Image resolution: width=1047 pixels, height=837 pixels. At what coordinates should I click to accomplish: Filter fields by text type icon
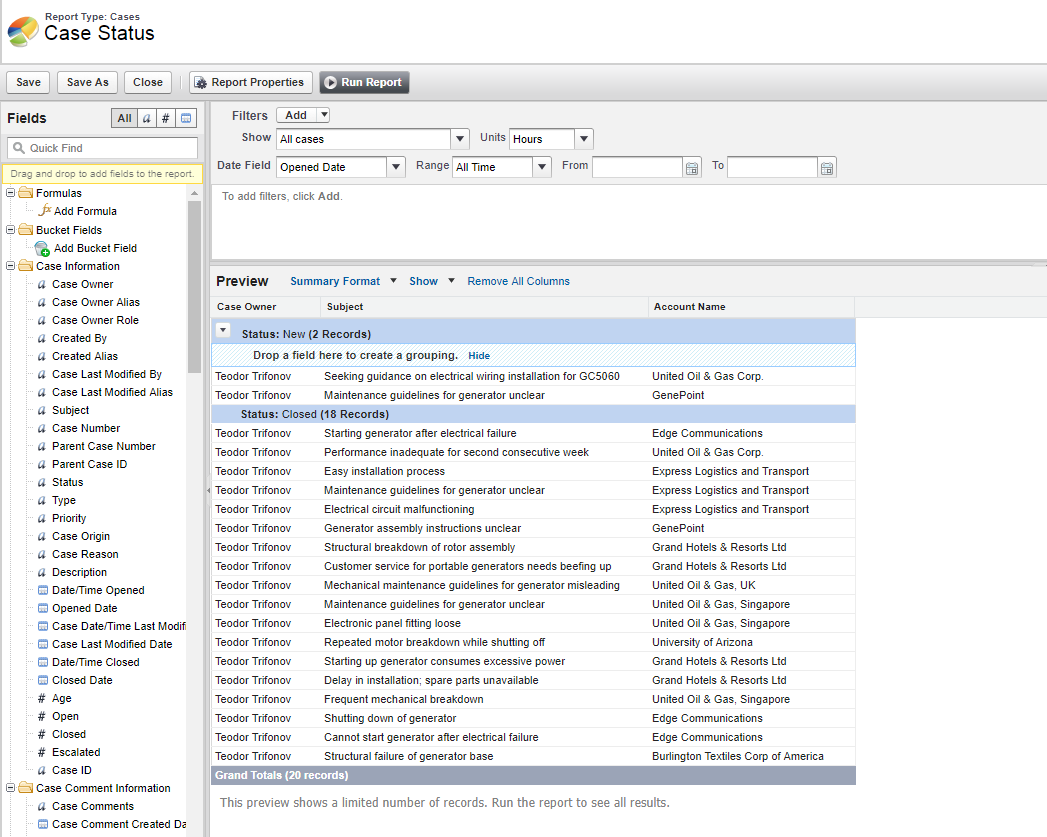coord(146,118)
